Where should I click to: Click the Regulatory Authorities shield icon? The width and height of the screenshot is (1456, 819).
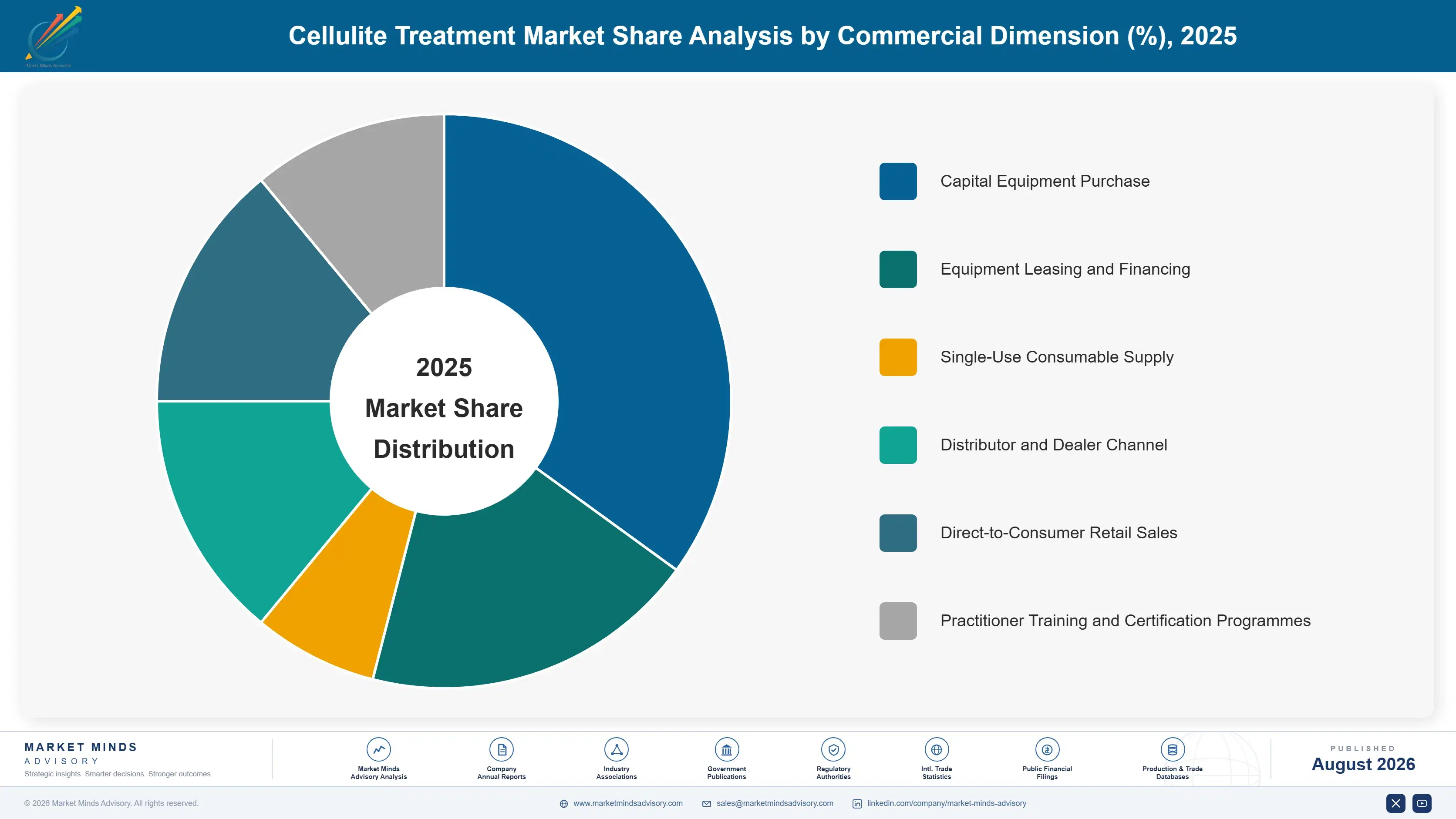coord(833,749)
